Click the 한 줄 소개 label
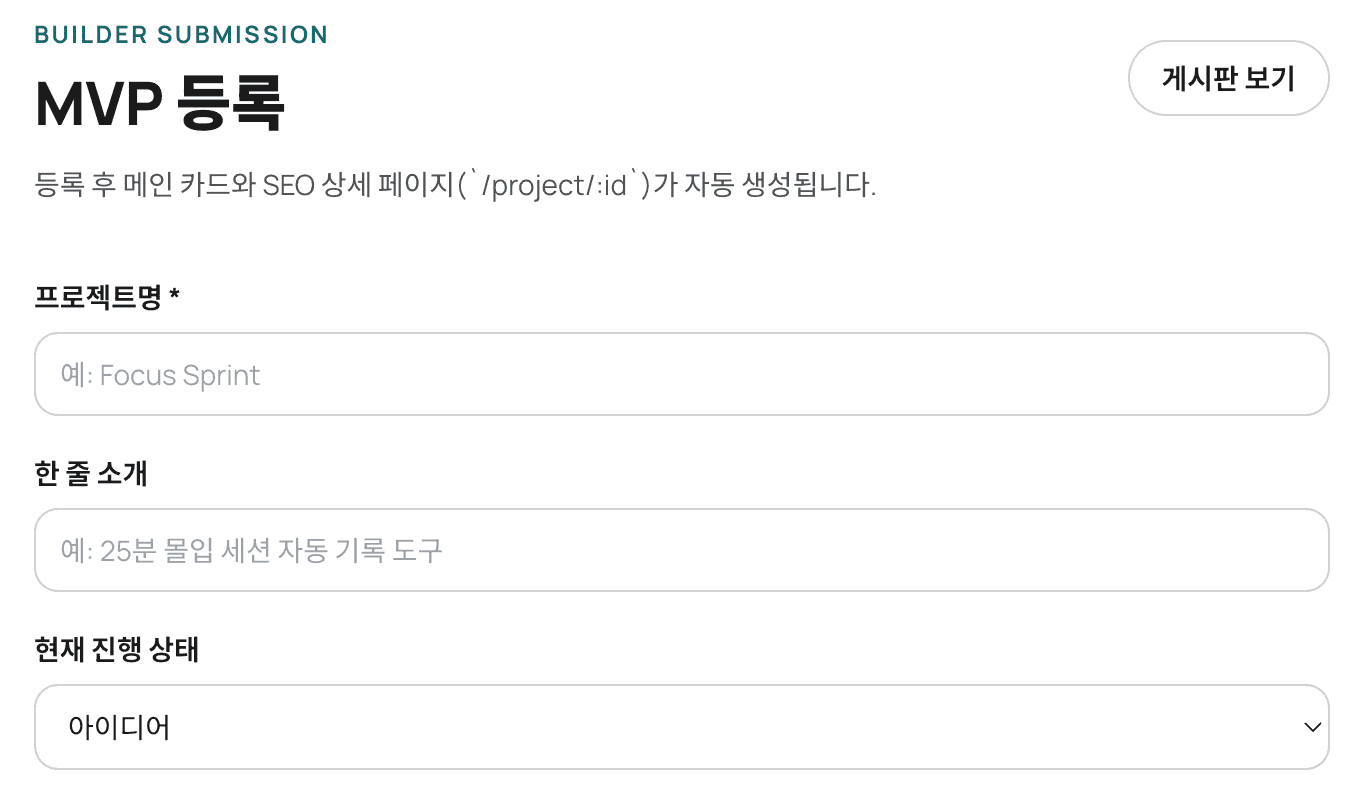The width and height of the screenshot is (1354, 786). coord(91,473)
